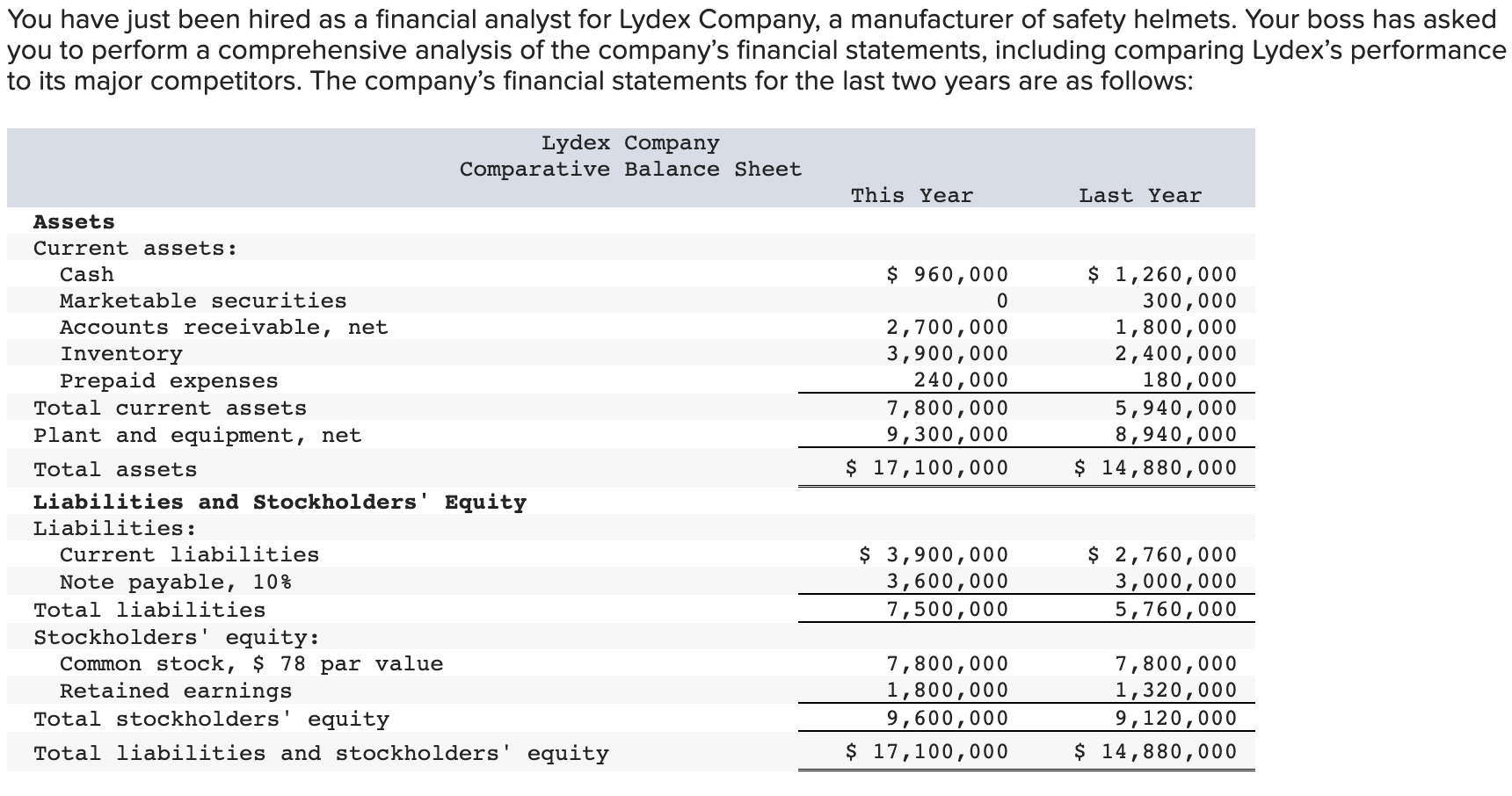Image resolution: width=1512 pixels, height=796 pixels.
Task: Click Marketable securities last year 300,000
Action: (1189, 301)
